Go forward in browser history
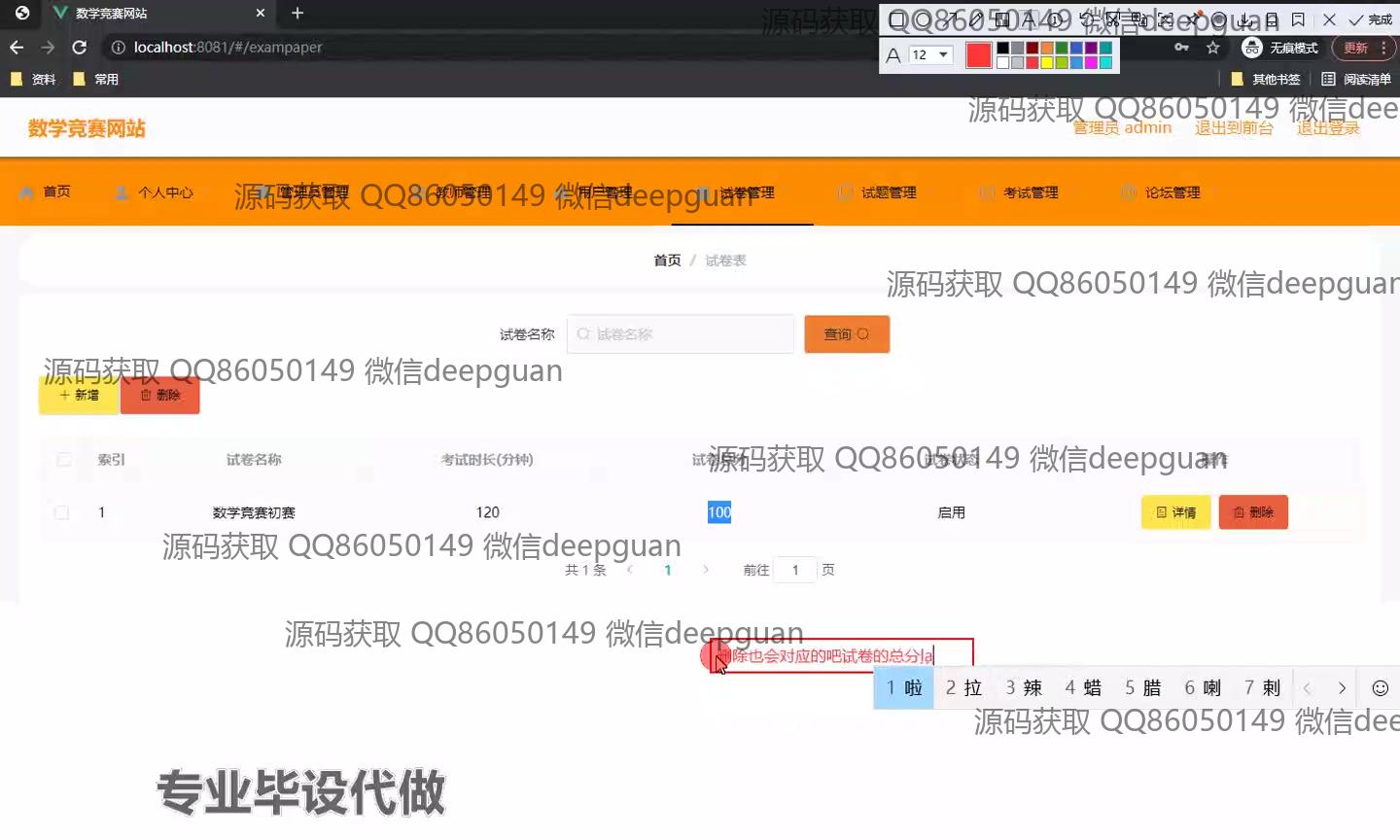 48,48
